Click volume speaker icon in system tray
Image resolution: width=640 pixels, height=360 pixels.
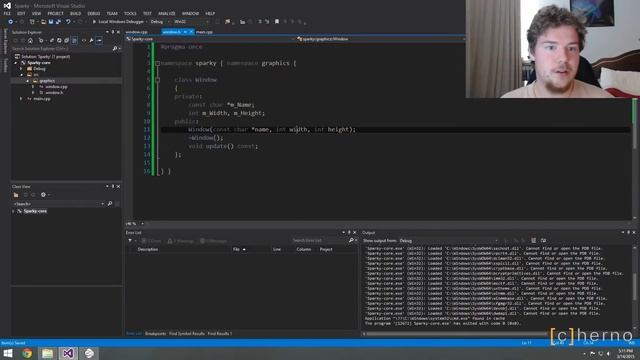[x=609, y=353]
